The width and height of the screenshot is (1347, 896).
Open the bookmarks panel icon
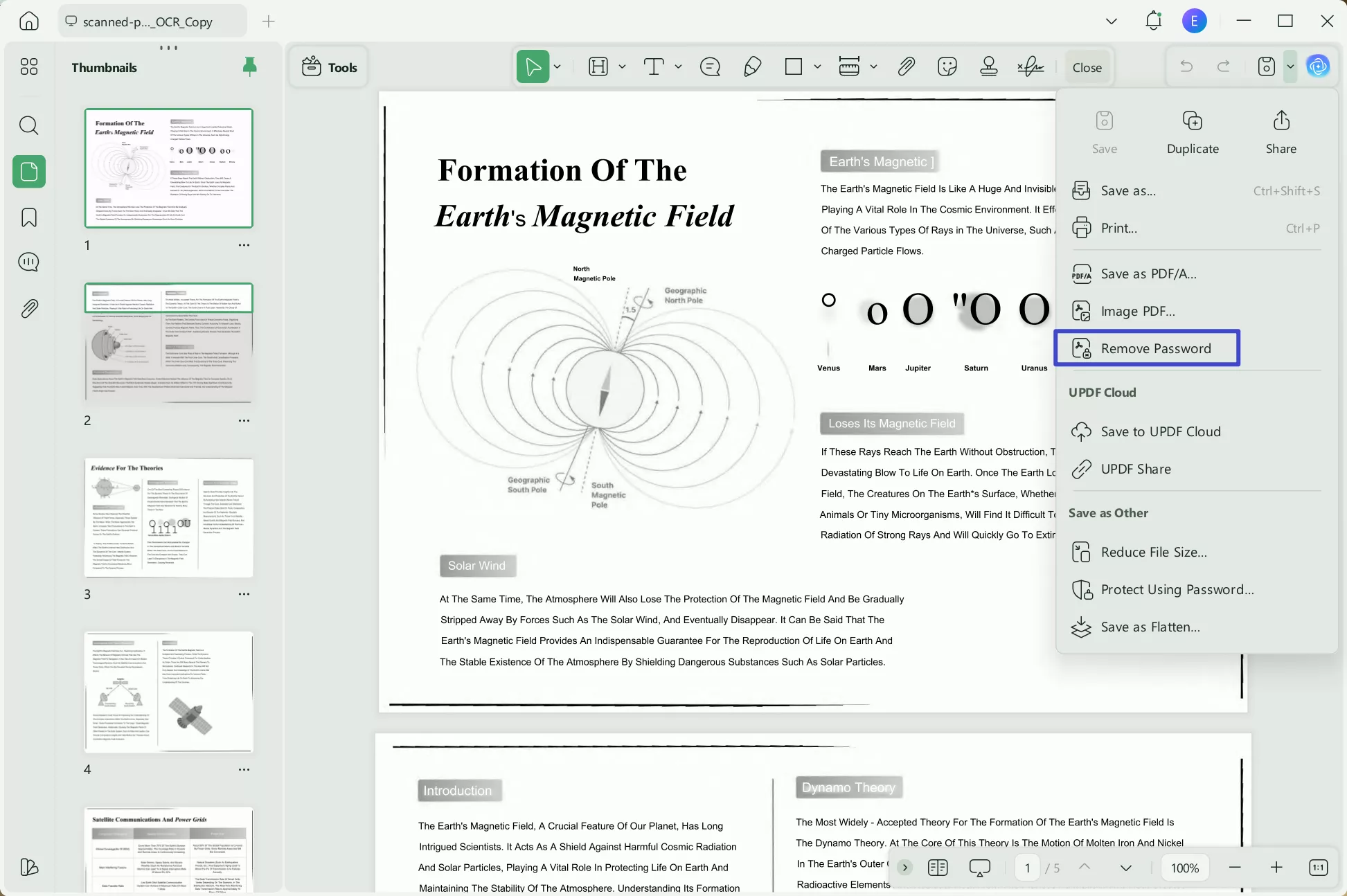[28, 217]
